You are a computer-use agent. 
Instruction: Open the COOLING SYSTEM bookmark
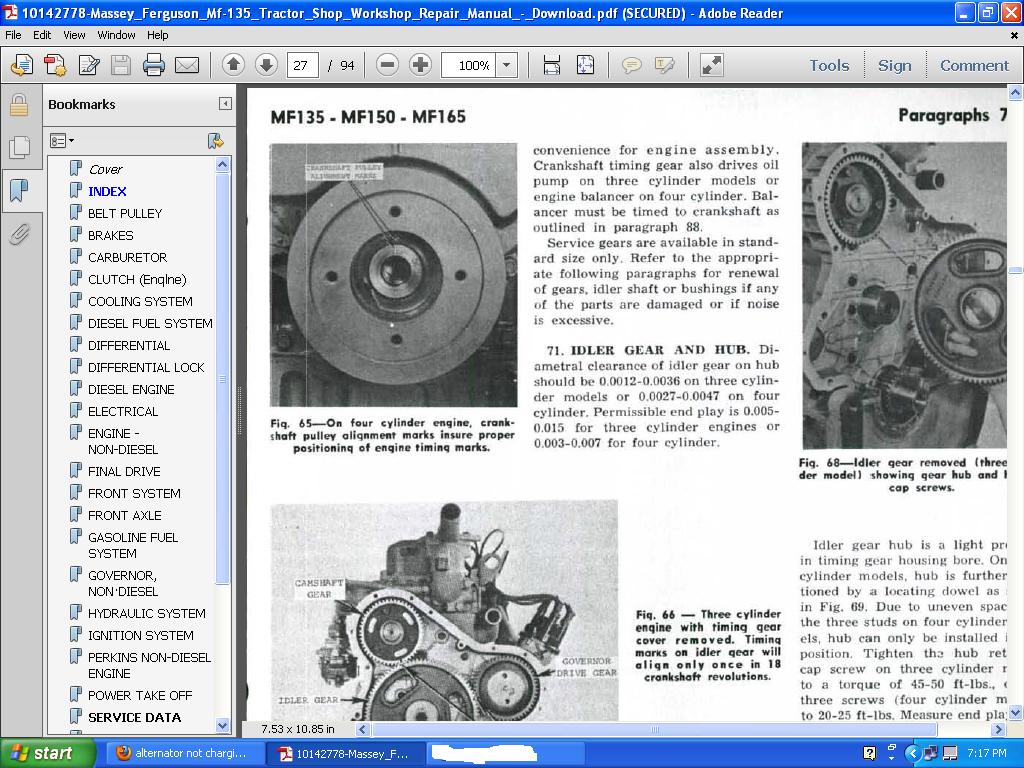click(x=140, y=302)
